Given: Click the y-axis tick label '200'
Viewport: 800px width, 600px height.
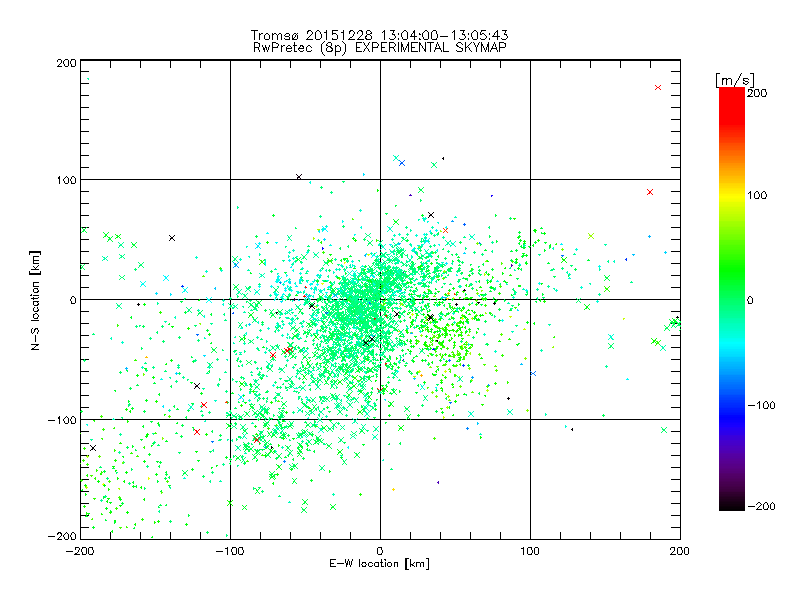Looking at the screenshot, I should point(66,63).
